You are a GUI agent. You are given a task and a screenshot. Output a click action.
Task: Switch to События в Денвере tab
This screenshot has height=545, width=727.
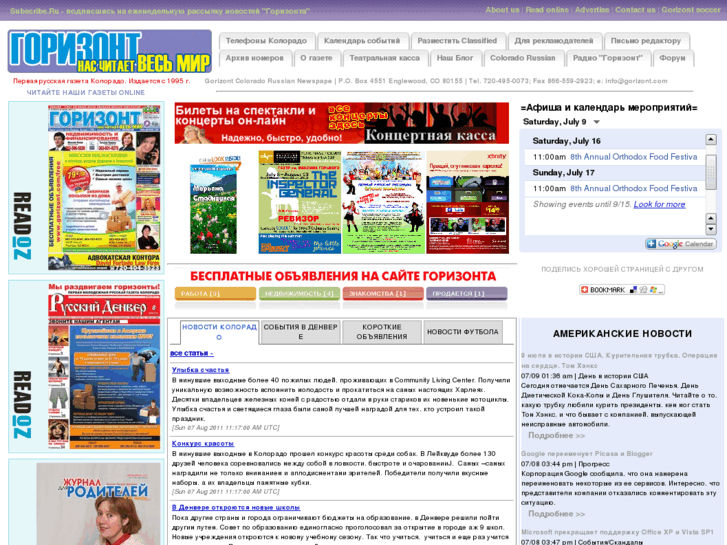coord(300,332)
